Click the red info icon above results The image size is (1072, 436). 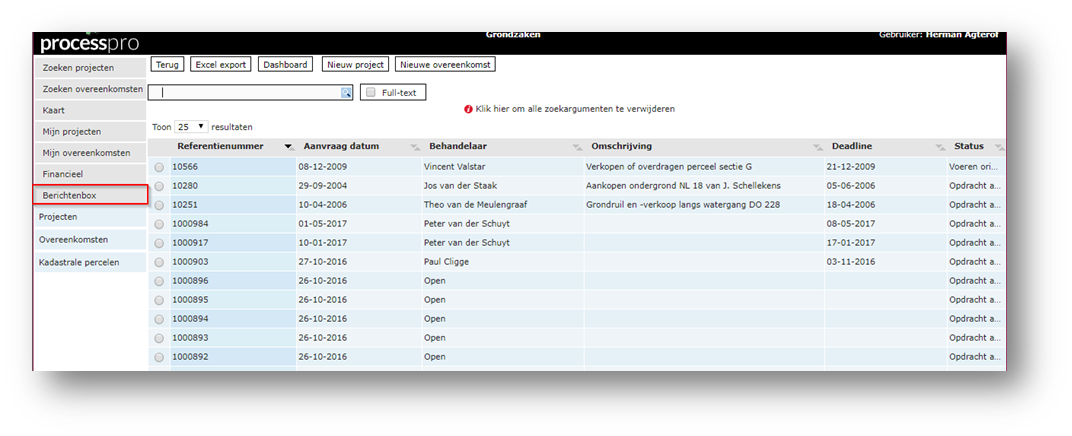coord(468,109)
